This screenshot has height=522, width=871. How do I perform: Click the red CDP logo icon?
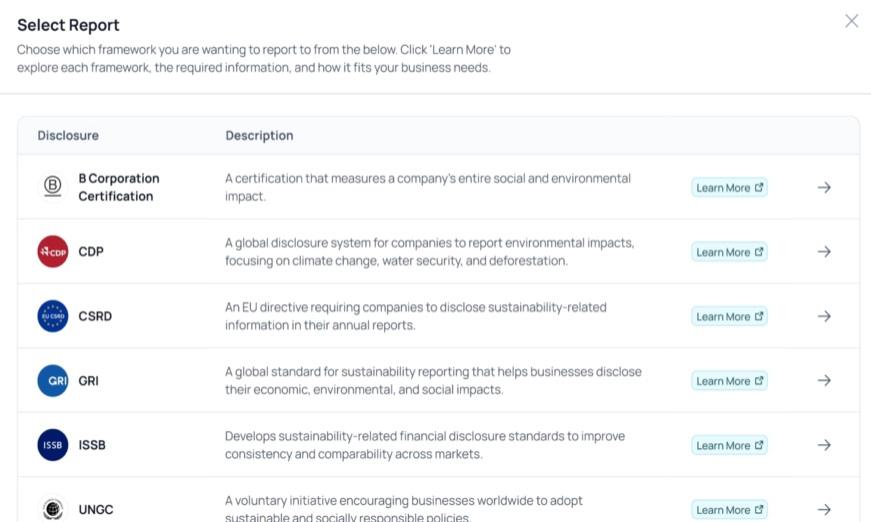pos(53,252)
